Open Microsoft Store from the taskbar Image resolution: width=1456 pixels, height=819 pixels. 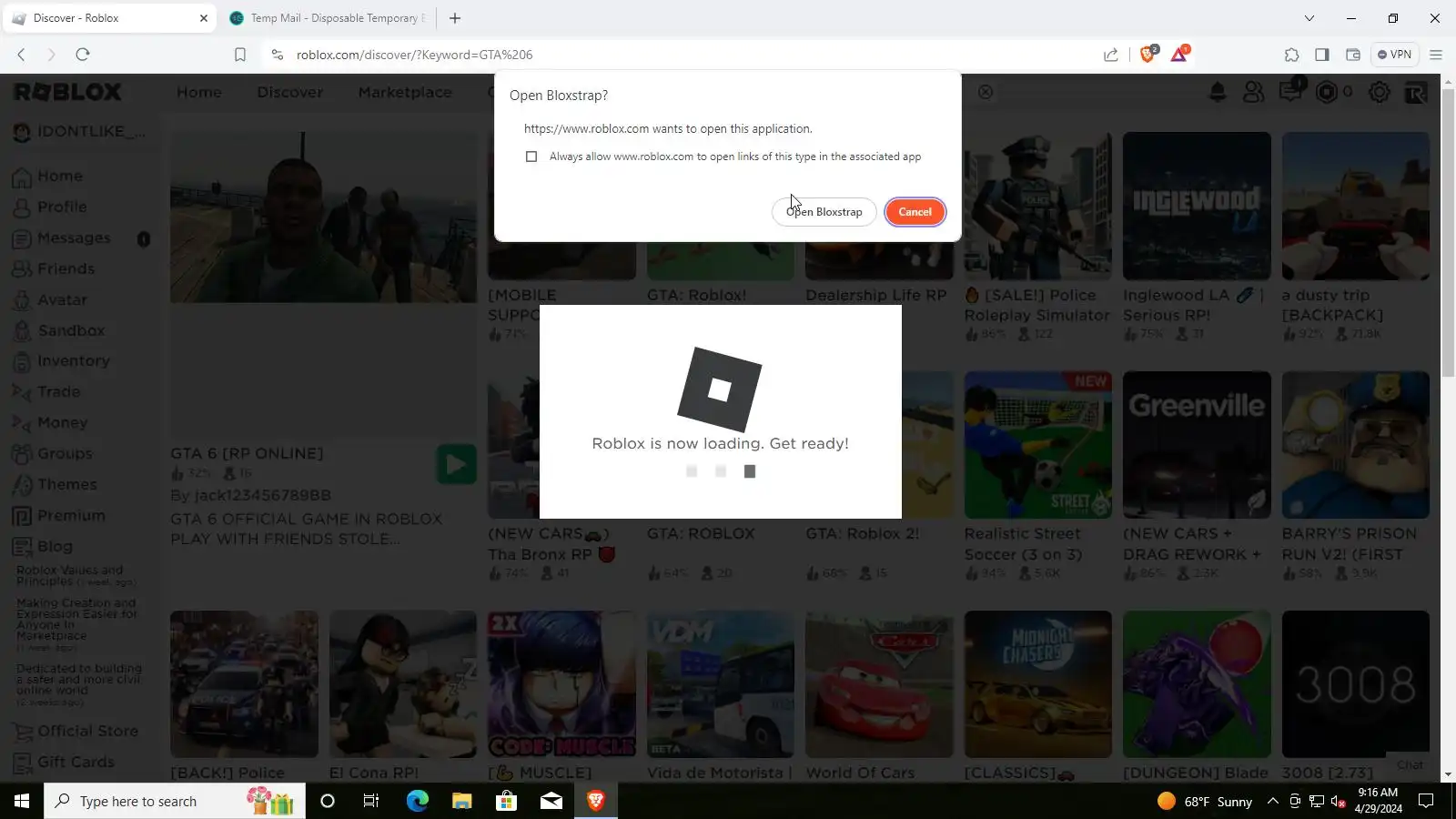point(507,801)
